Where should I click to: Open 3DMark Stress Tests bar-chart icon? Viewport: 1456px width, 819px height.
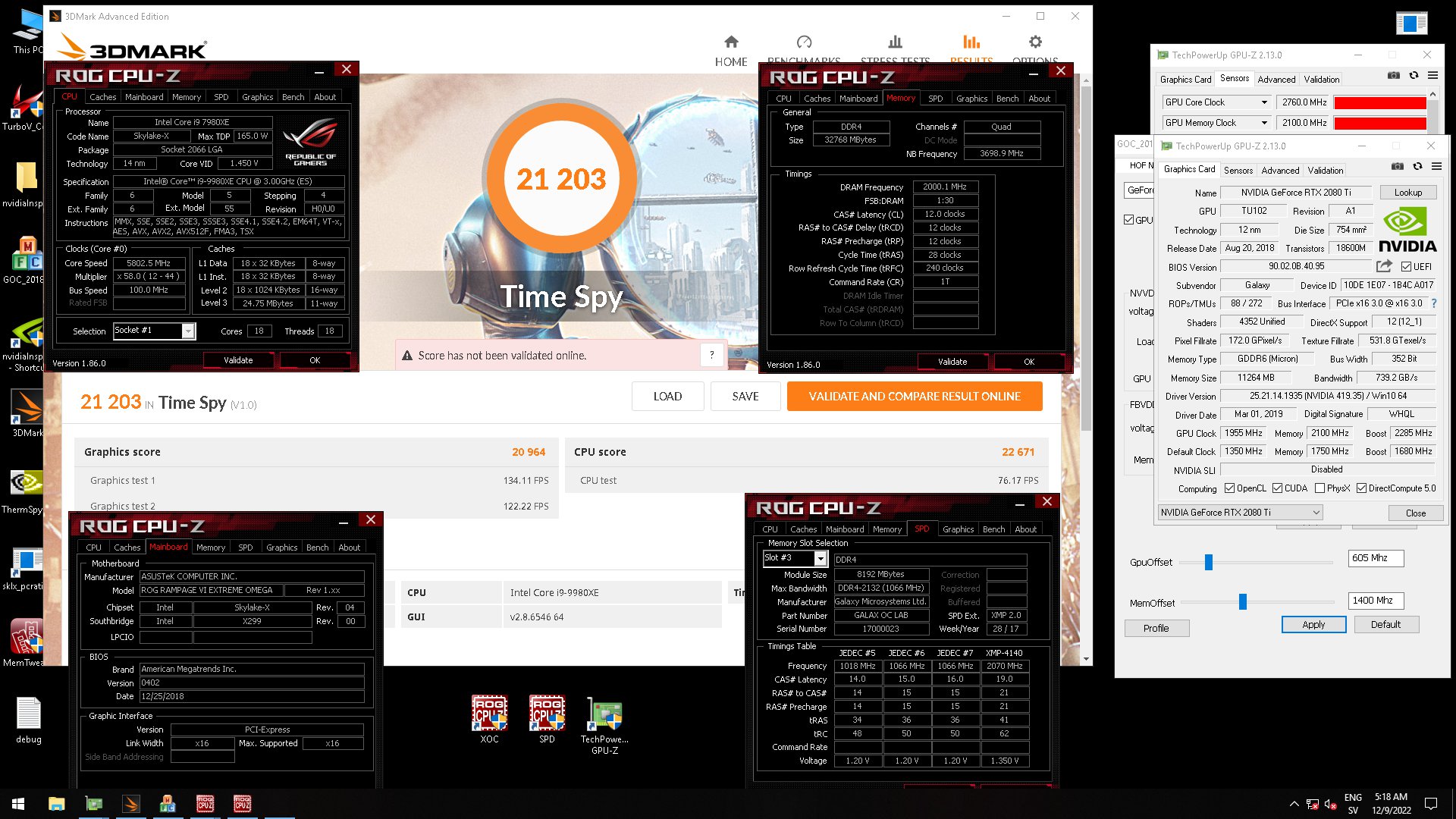pyautogui.click(x=896, y=42)
